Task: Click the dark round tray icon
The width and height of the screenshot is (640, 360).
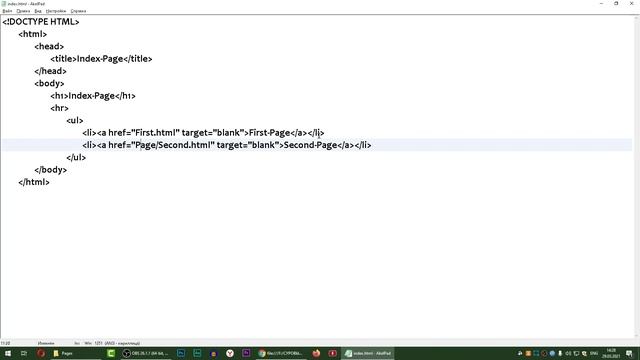Action: click(x=544, y=353)
